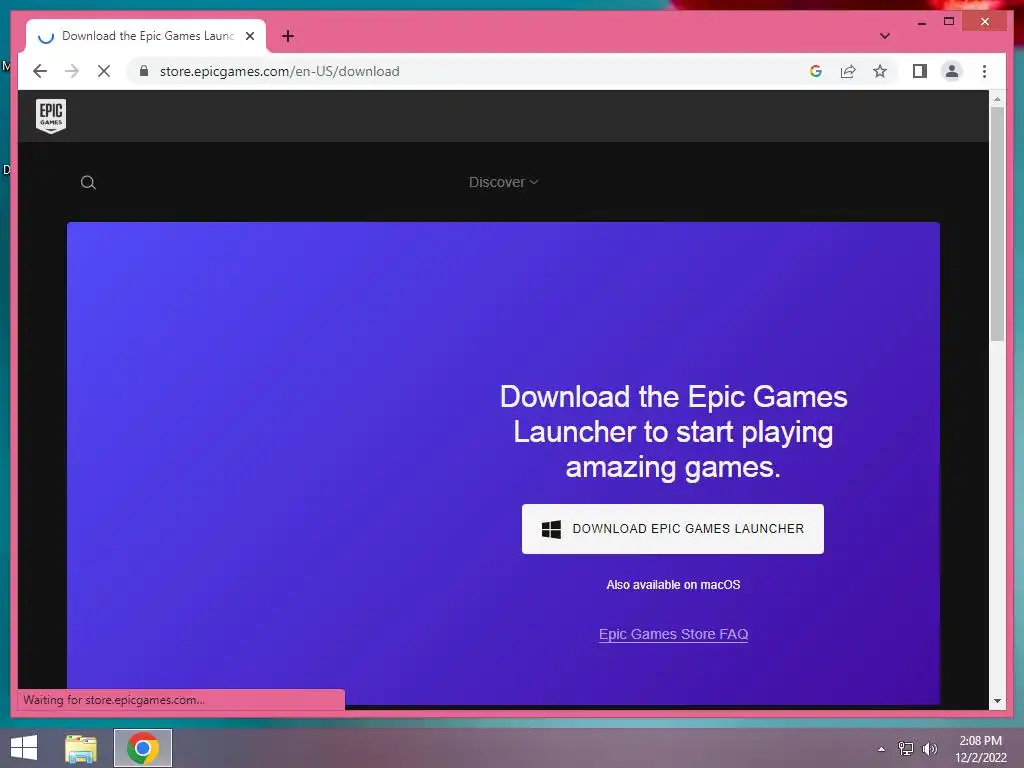Click the Also available on macOS text
The image size is (1024, 768).
click(673, 584)
